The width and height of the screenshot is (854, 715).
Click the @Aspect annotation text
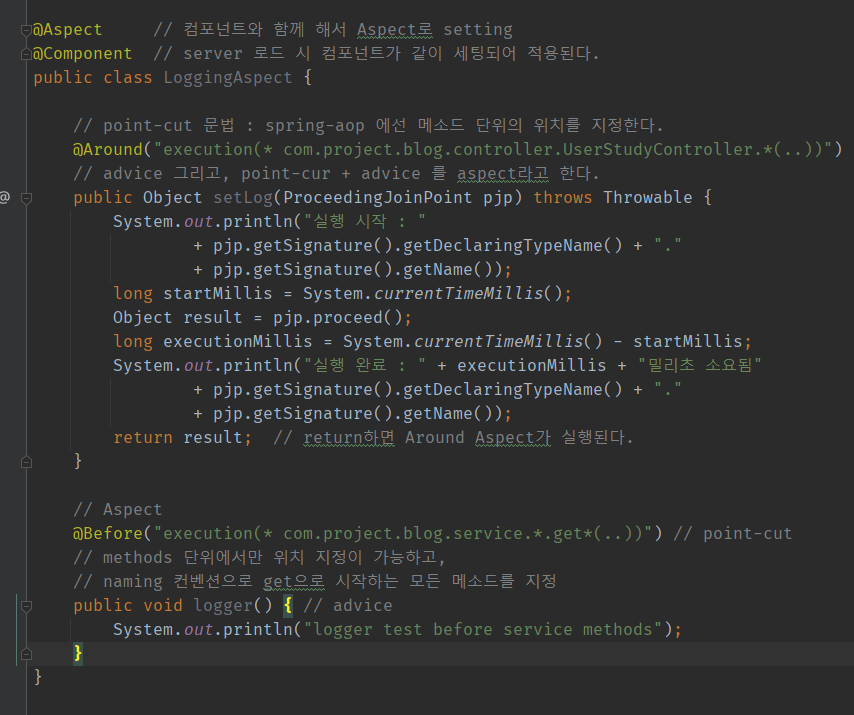[x=68, y=29]
